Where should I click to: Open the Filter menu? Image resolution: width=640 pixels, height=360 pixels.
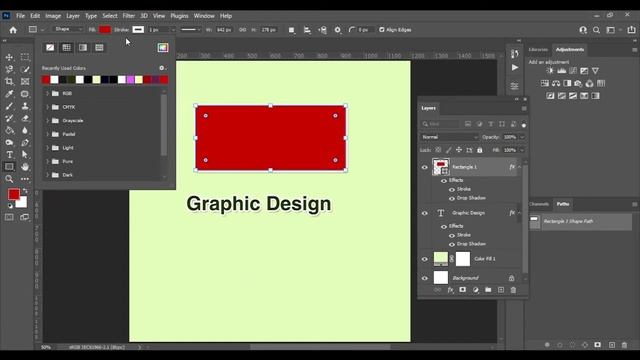pyautogui.click(x=129, y=16)
